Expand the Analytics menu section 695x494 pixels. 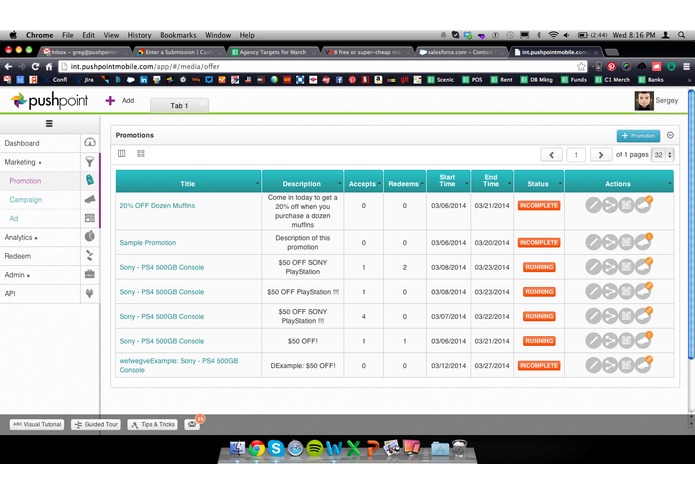21,237
